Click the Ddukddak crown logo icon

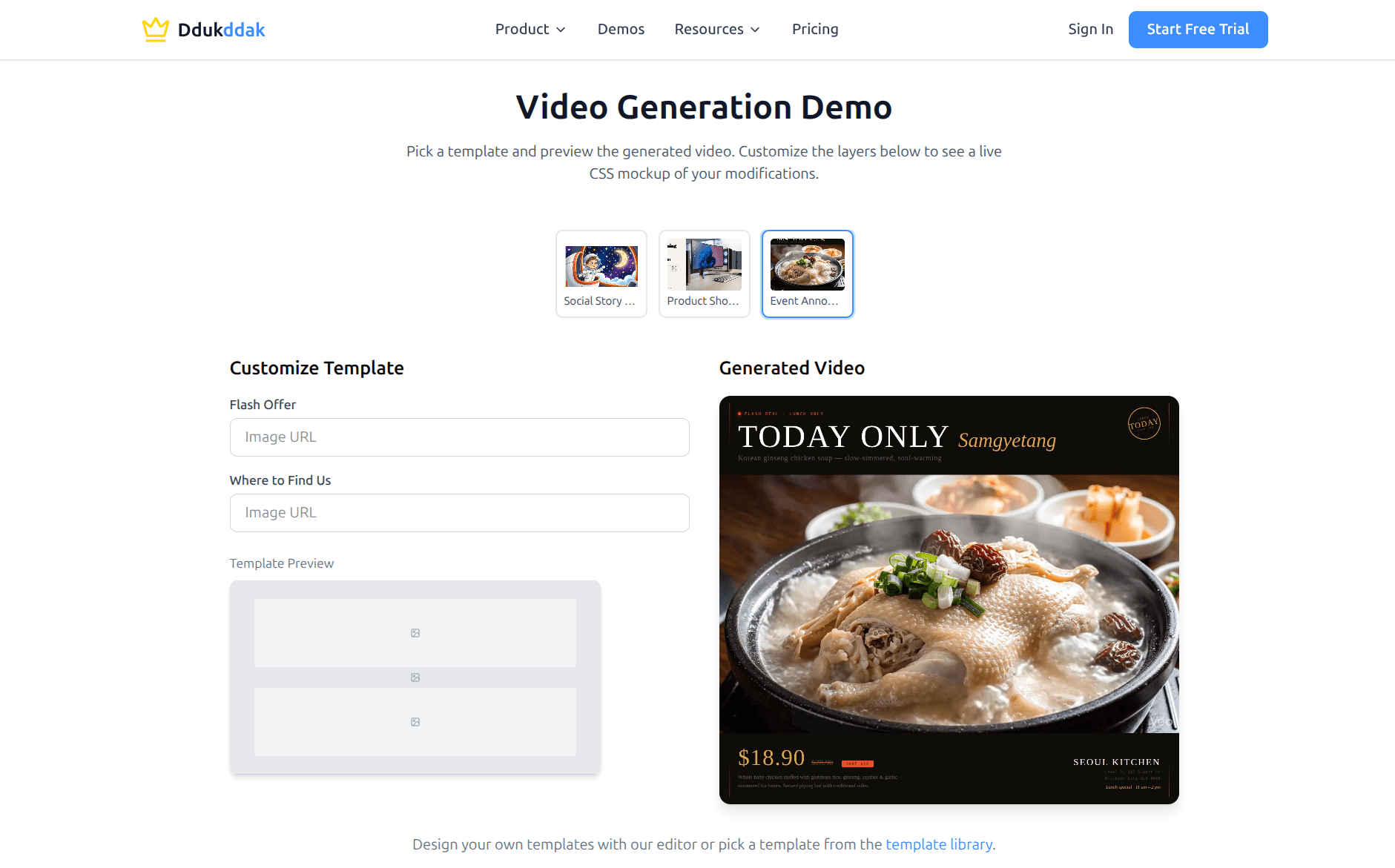pyautogui.click(x=155, y=28)
